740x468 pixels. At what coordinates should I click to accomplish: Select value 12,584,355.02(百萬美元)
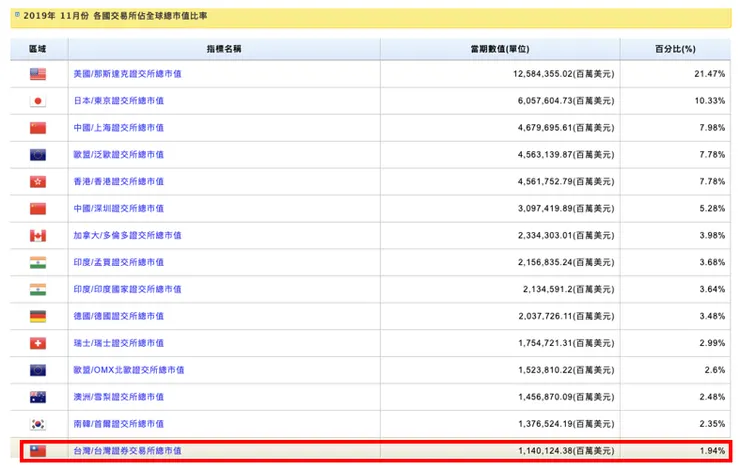563,74
